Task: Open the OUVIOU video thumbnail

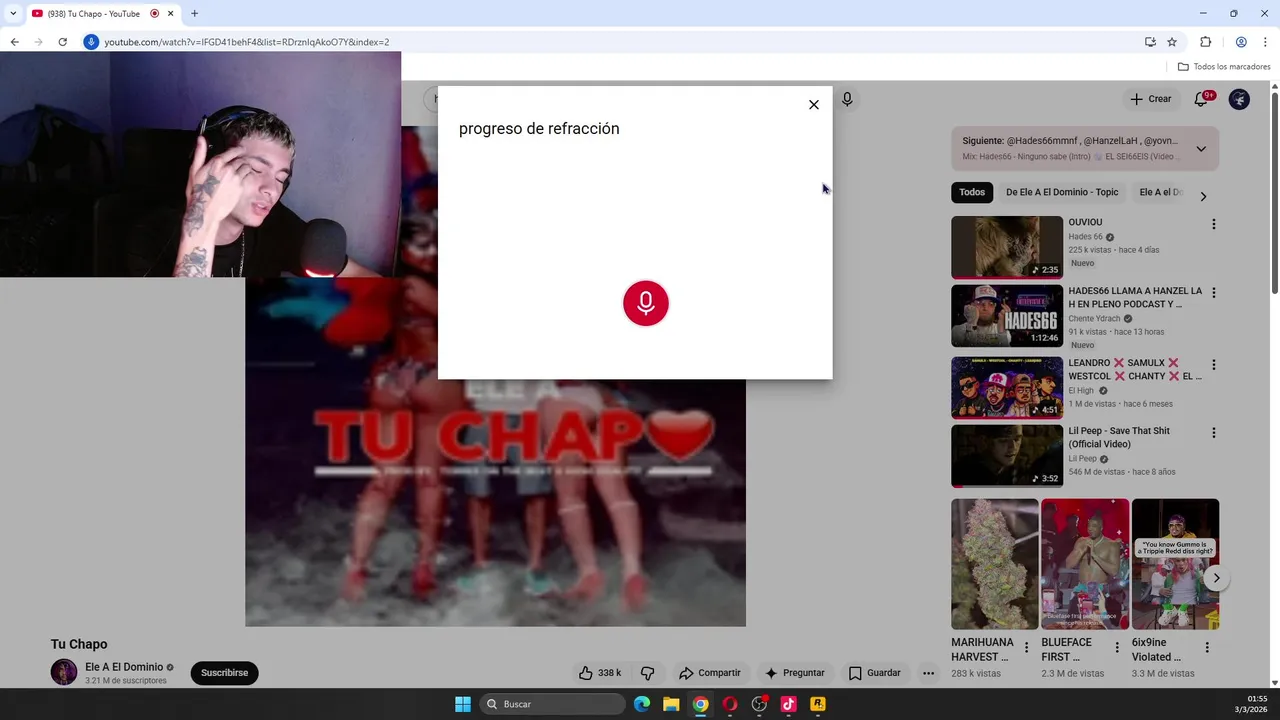Action: click(x=1007, y=247)
